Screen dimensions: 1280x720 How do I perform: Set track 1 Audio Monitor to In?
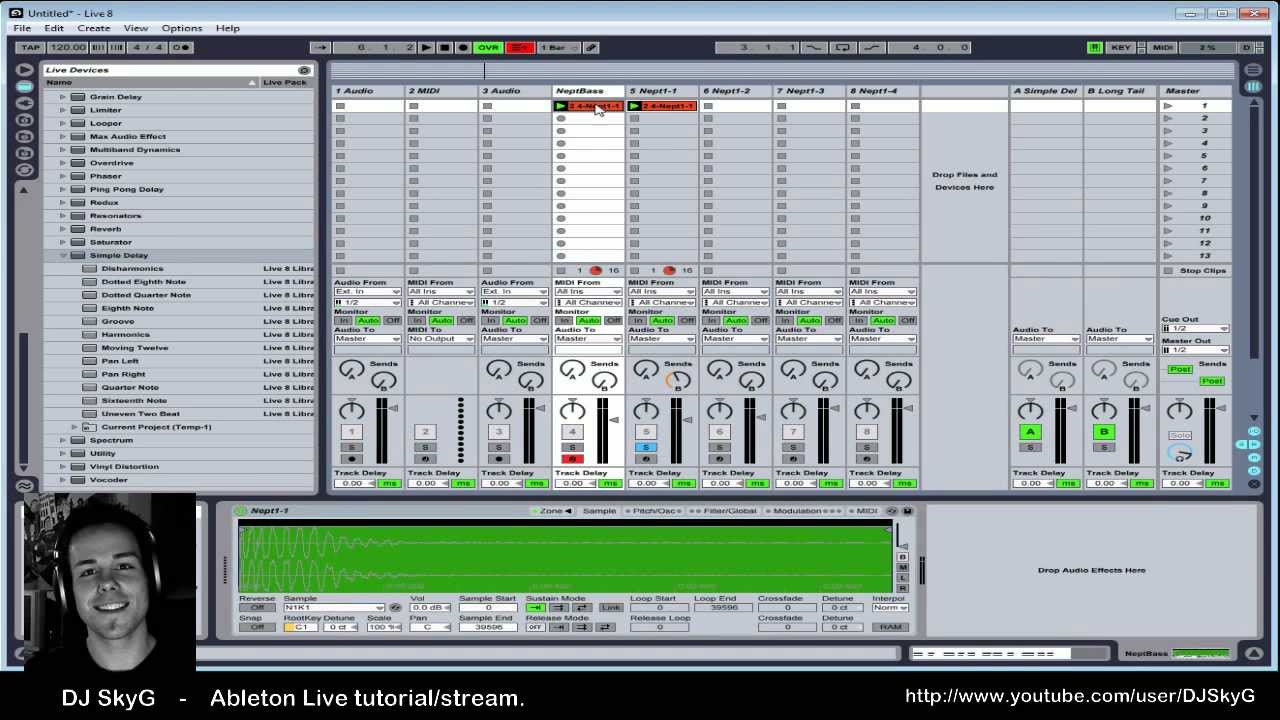click(343, 321)
